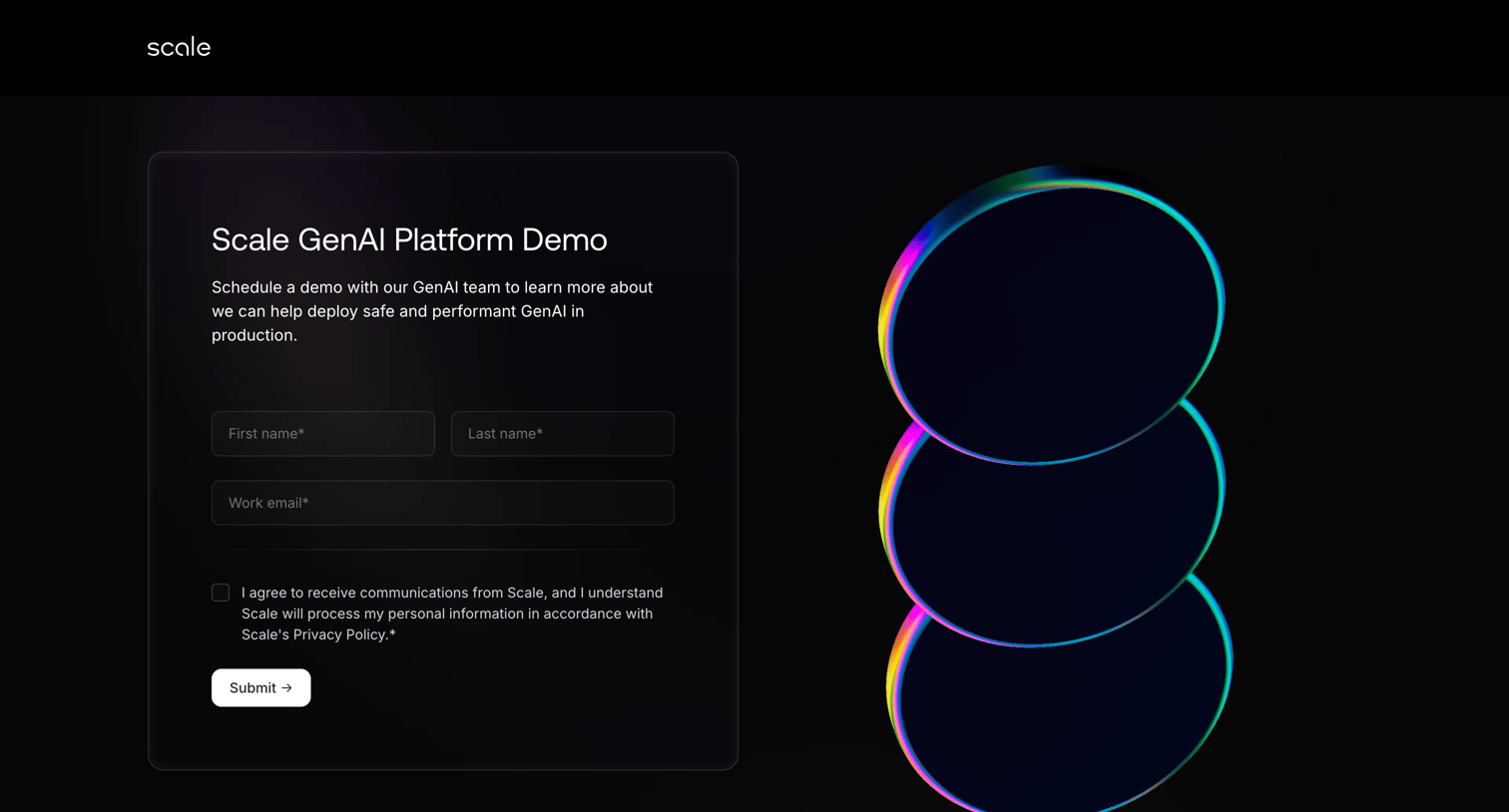Select the Last name input box
The height and width of the screenshot is (812, 1509).
[563, 434]
